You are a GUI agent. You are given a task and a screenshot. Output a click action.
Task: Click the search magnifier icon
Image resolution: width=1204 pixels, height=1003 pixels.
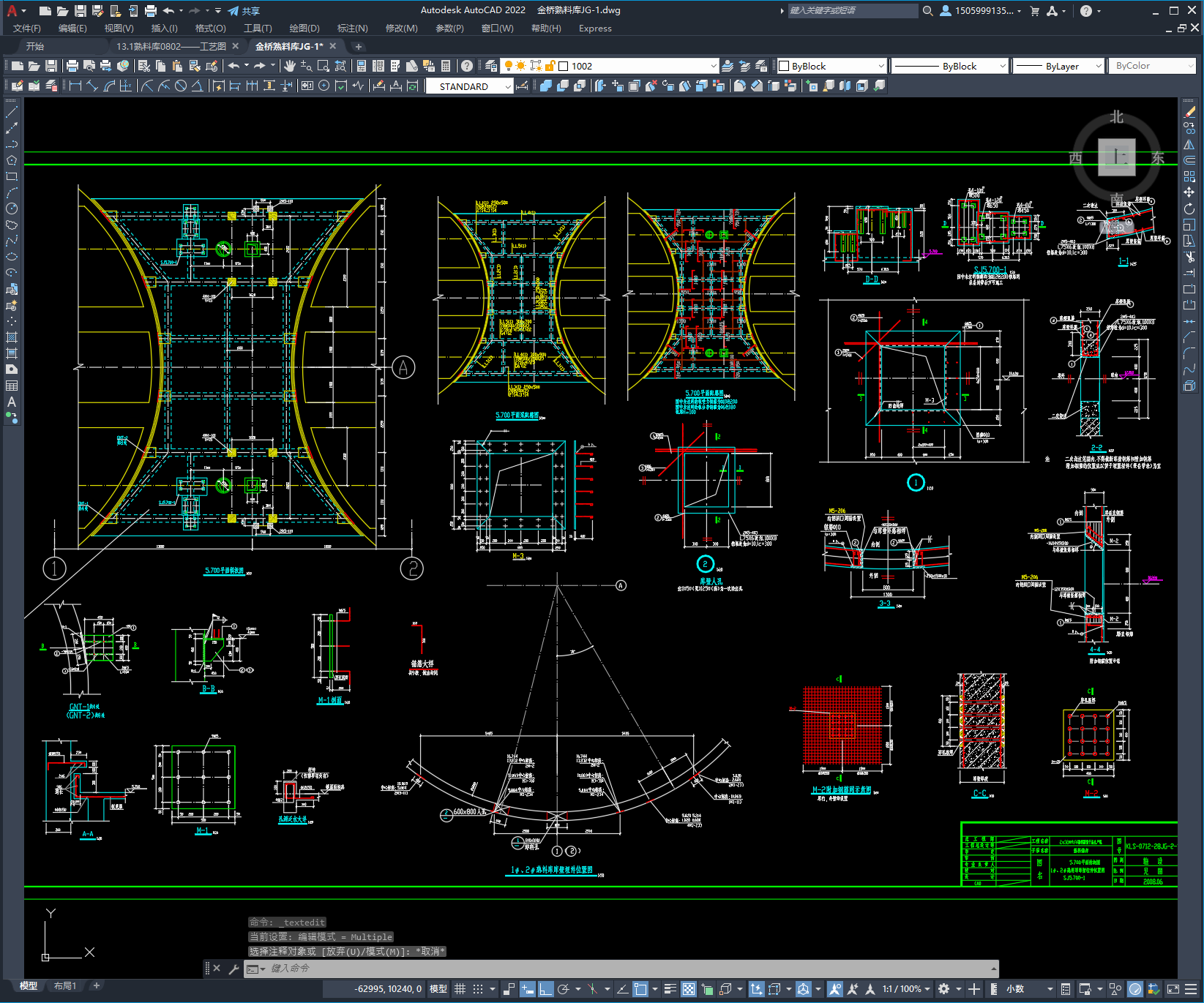(x=928, y=10)
